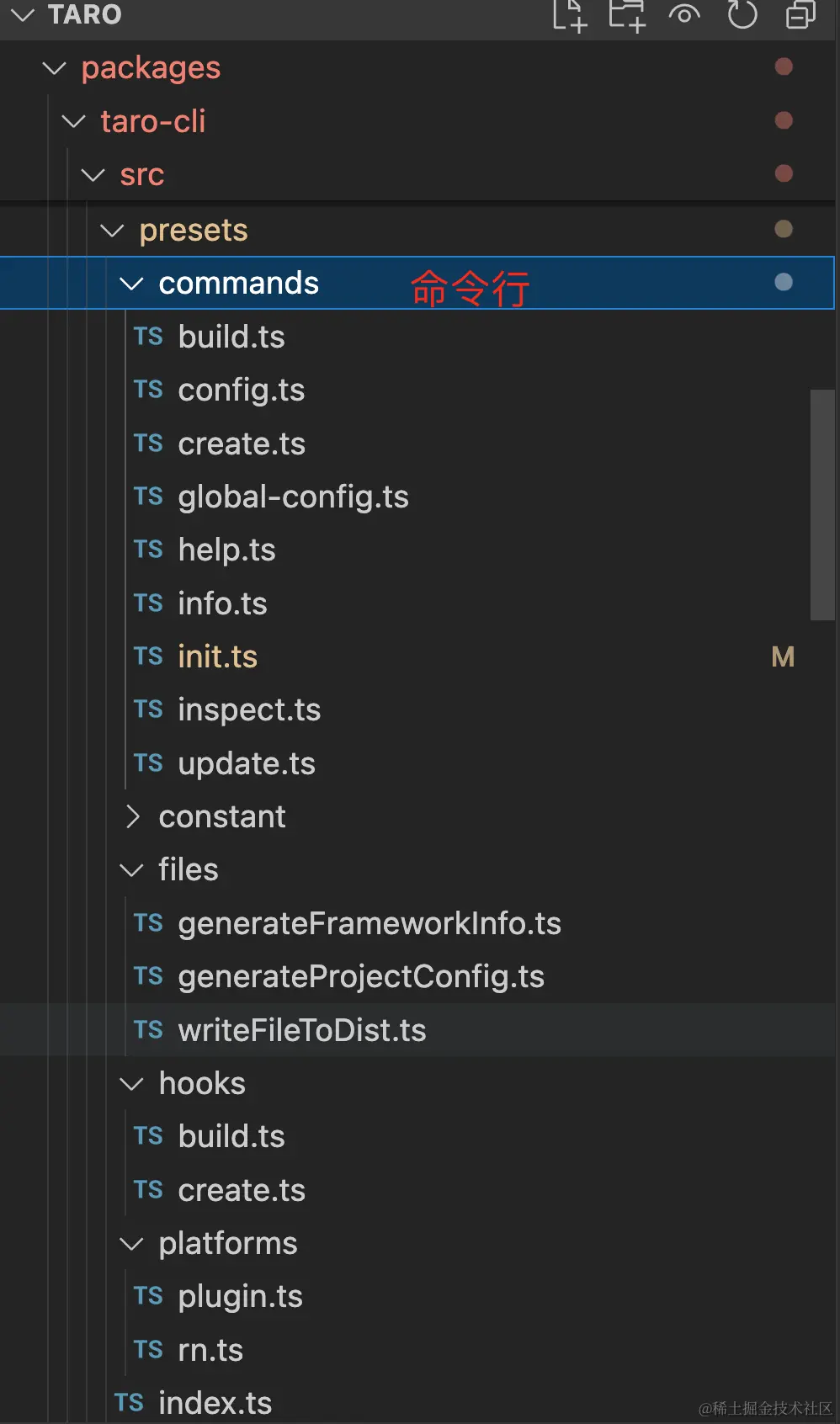This screenshot has height=1424, width=840.
Task: Collapse the hooks folder chevron
Action: click(x=132, y=1084)
